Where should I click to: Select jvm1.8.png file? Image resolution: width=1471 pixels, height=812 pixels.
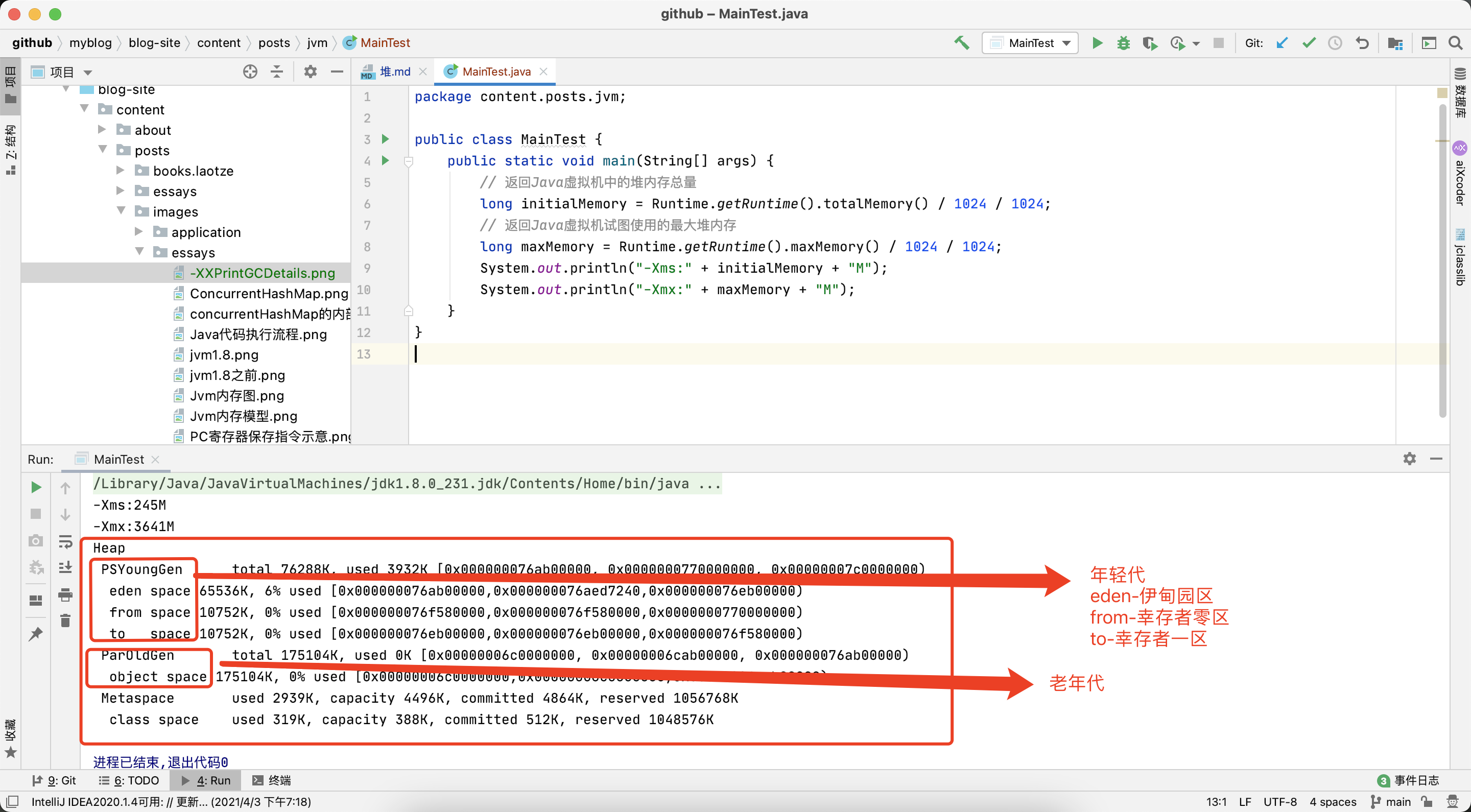224,354
